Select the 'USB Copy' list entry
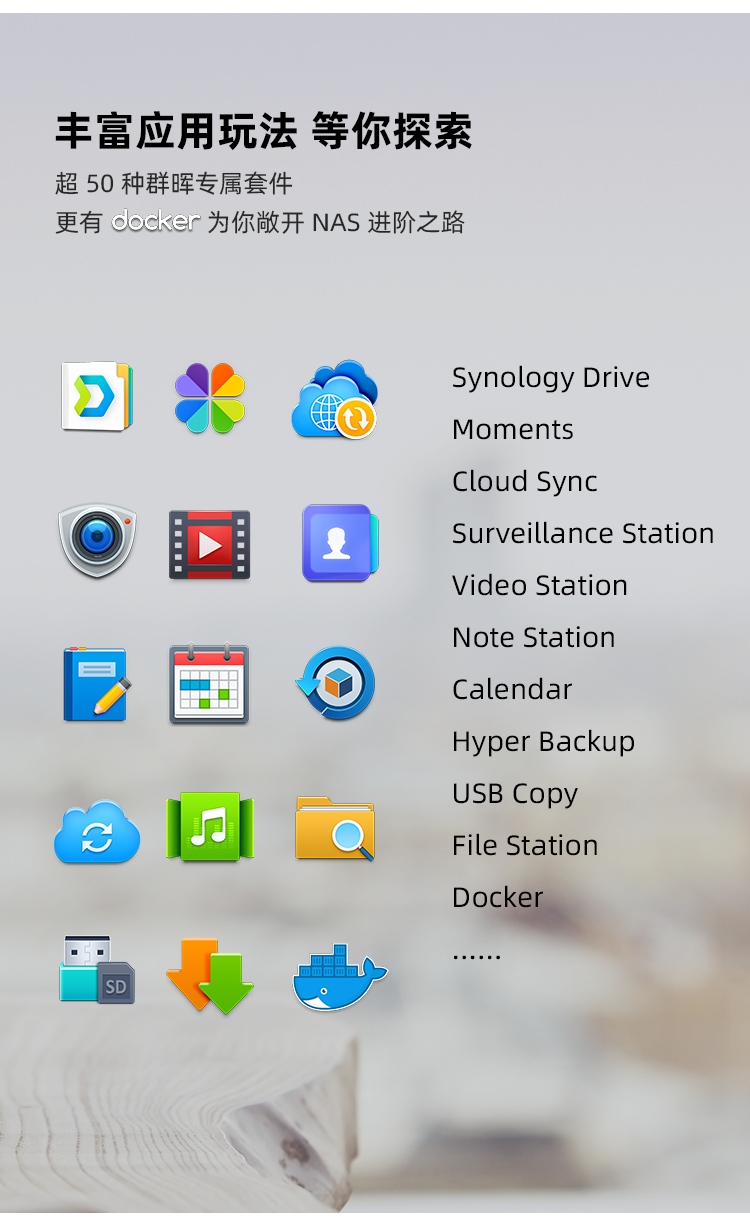The width and height of the screenshot is (750, 1225). pos(515,793)
